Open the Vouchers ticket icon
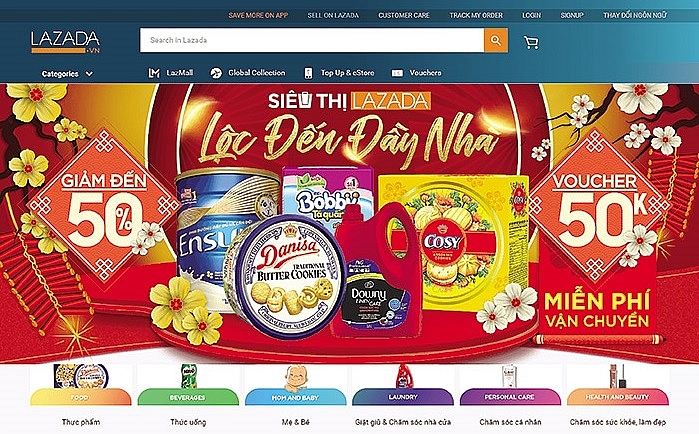 pyautogui.click(x=397, y=73)
